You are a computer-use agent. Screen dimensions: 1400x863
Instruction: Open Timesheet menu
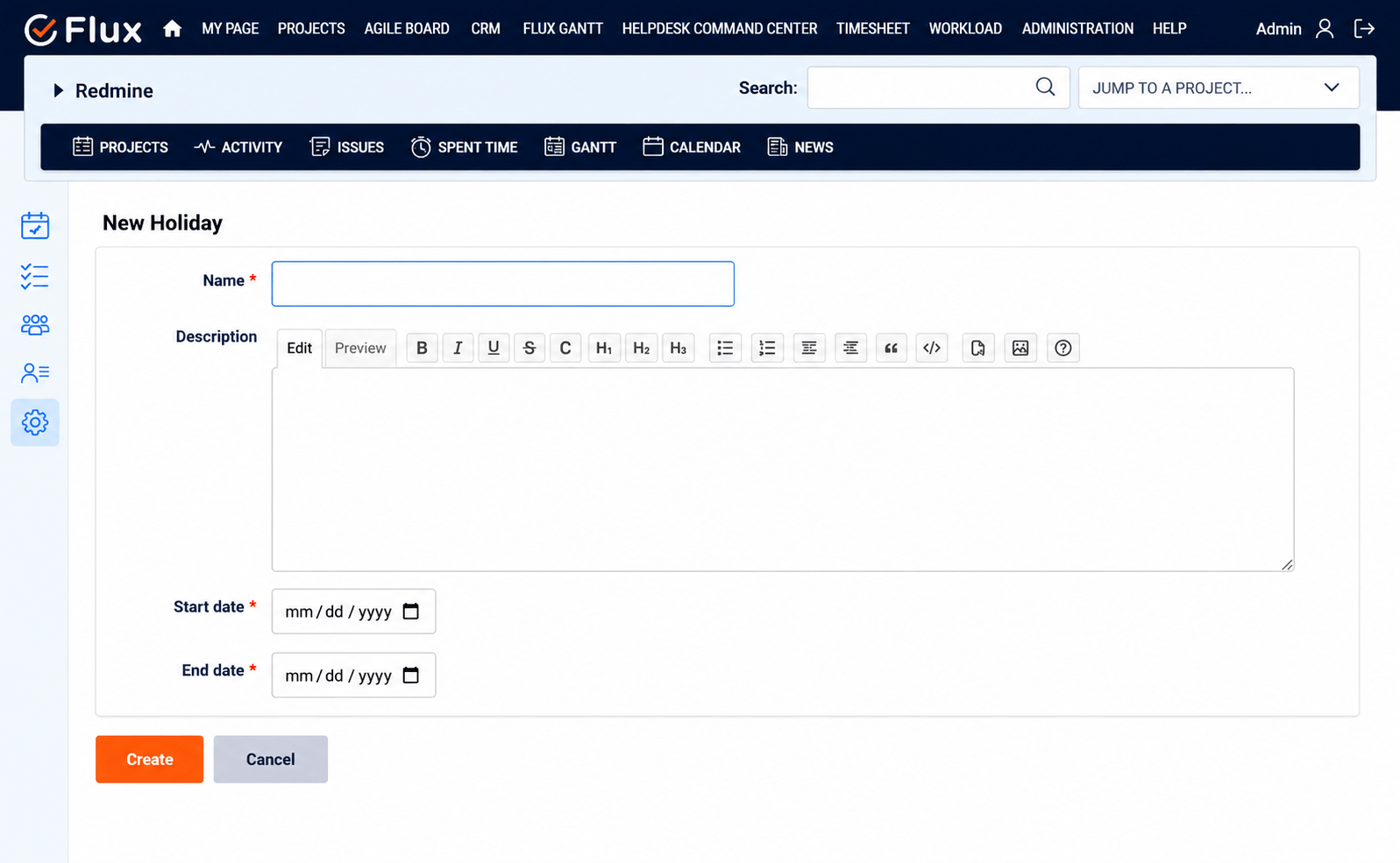coord(873,29)
